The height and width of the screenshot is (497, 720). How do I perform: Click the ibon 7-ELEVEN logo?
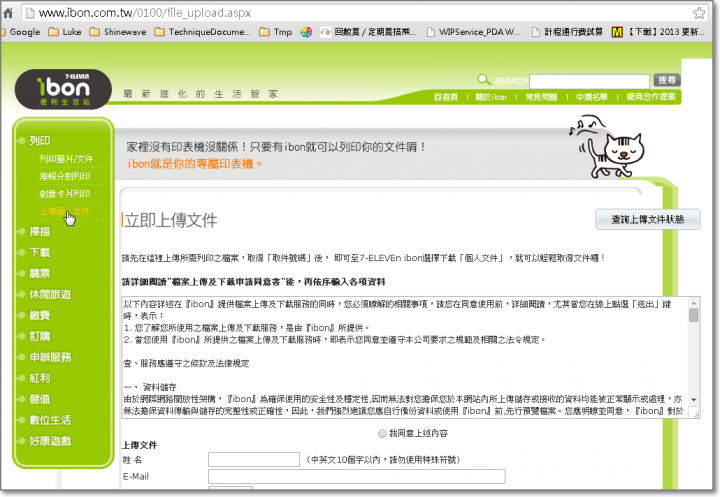pyautogui.click(x=64, y=89)
